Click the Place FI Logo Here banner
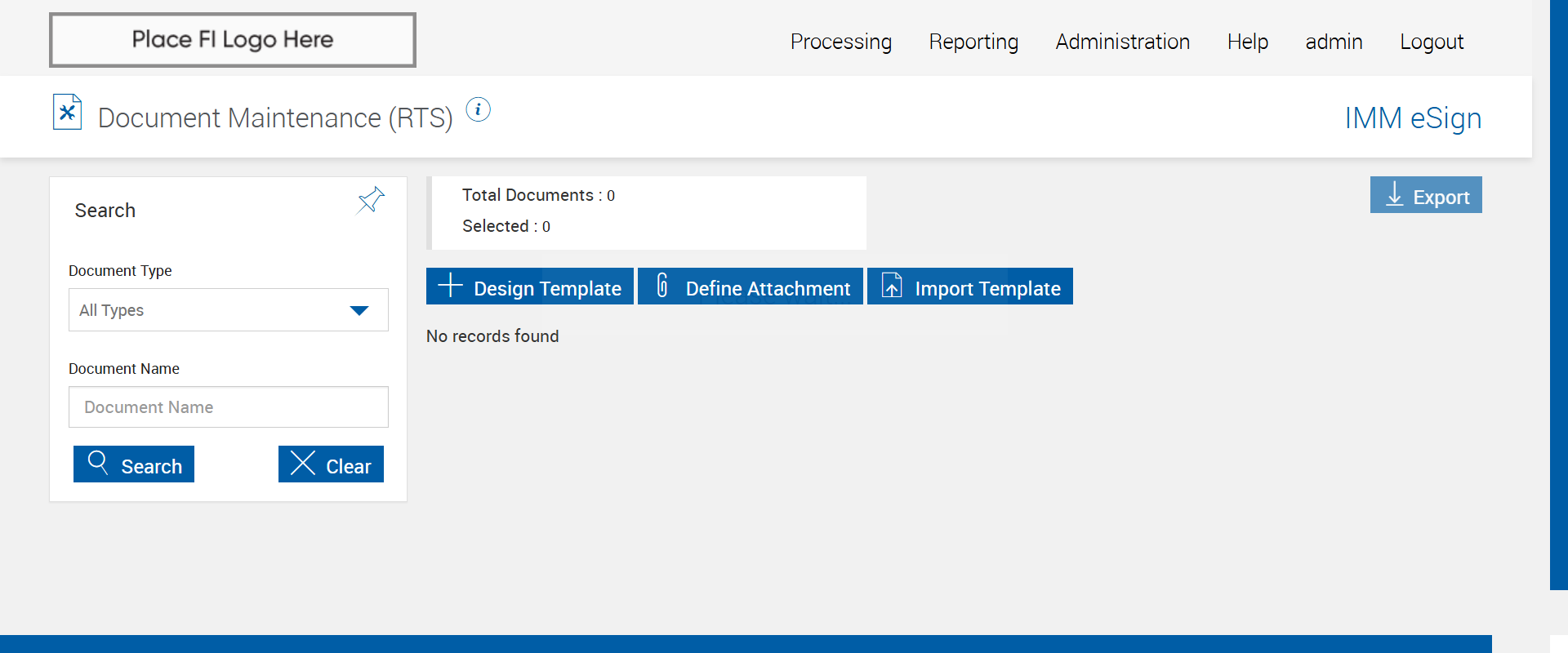1568x653 pixels. pos(233,40)
